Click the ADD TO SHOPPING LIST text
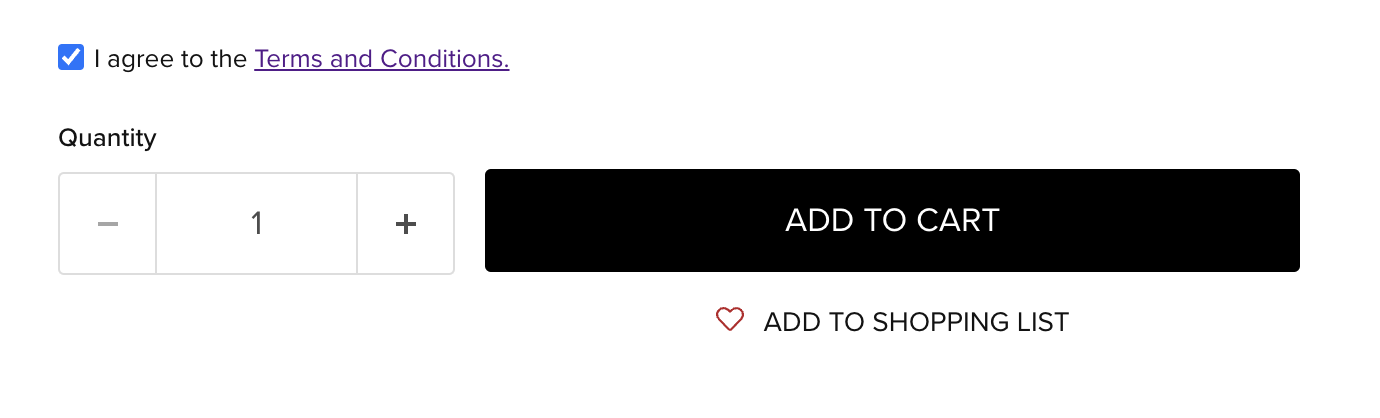Image resolution: width=1380 pixels, height=418 pixels. coord(916,322)
